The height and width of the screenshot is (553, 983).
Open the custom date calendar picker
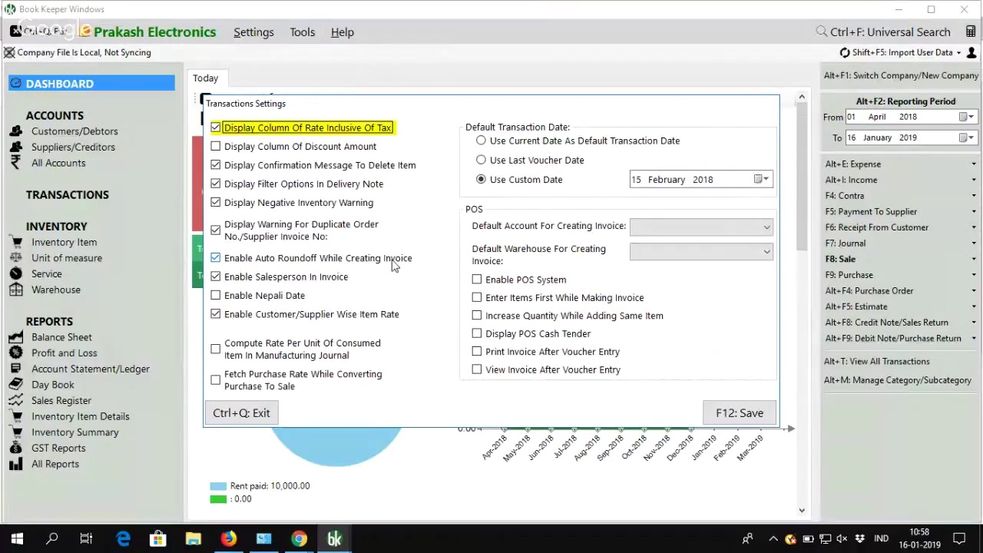[x=760, y=180]
